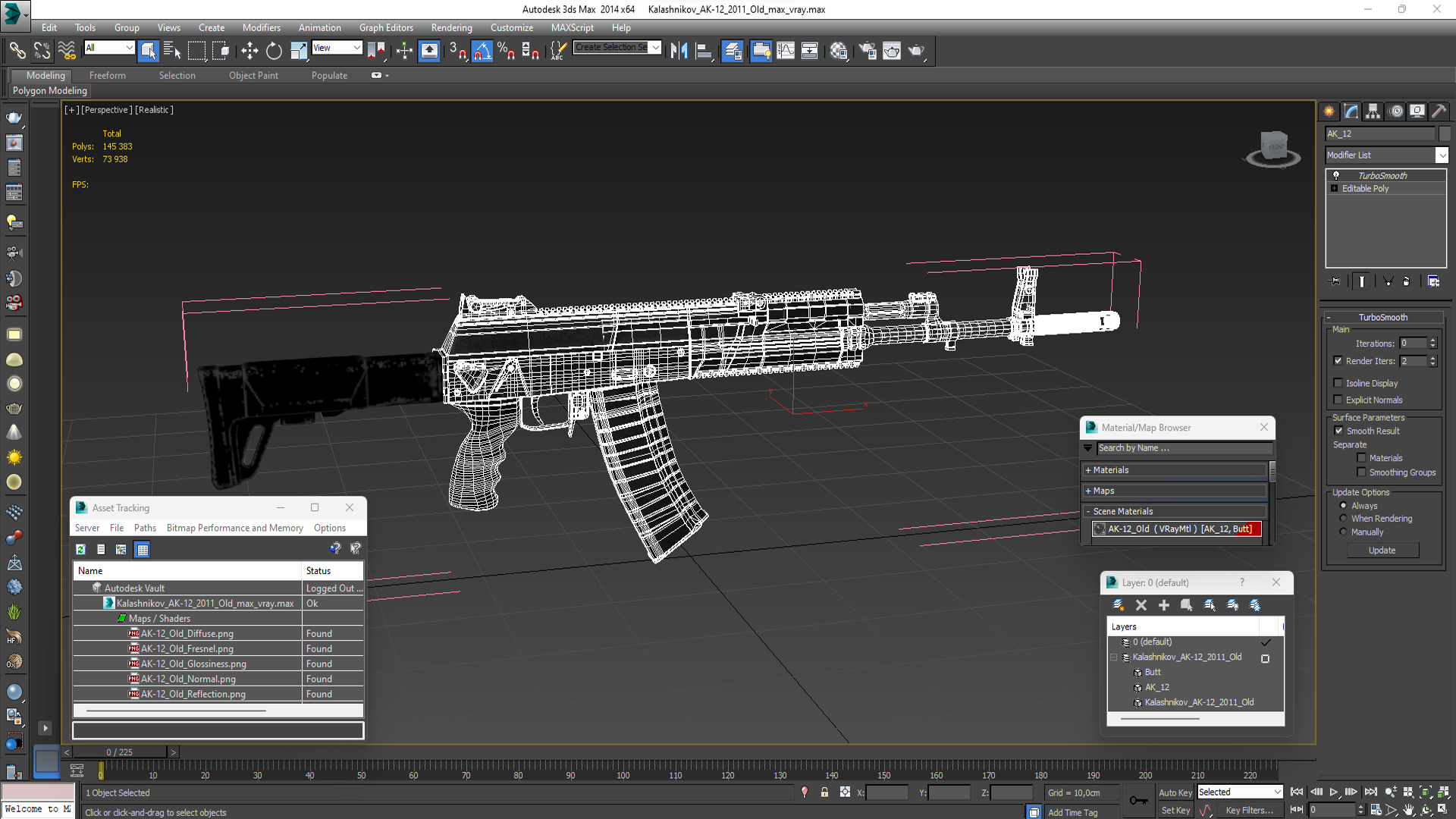1456x819 pixels.
Task: Select the Move transform tool
Action: pos(249,51)
